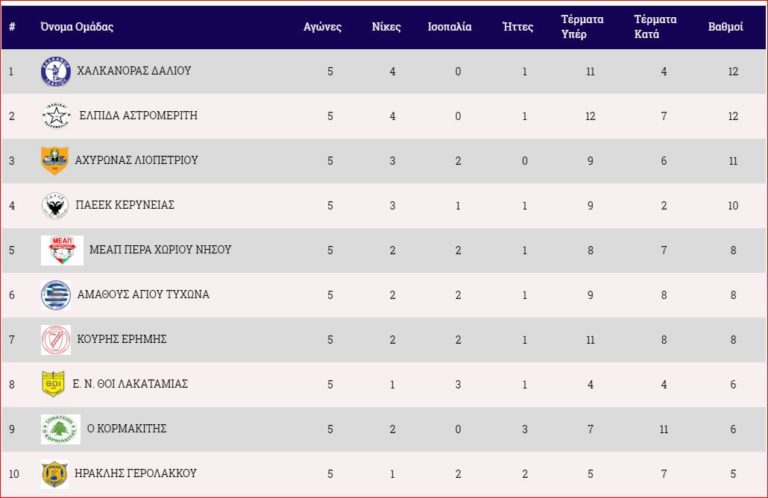Viewport: 768px width, 498px height.
Task: Sort by the Βαθμοί column header
Action: coord(725,27)
